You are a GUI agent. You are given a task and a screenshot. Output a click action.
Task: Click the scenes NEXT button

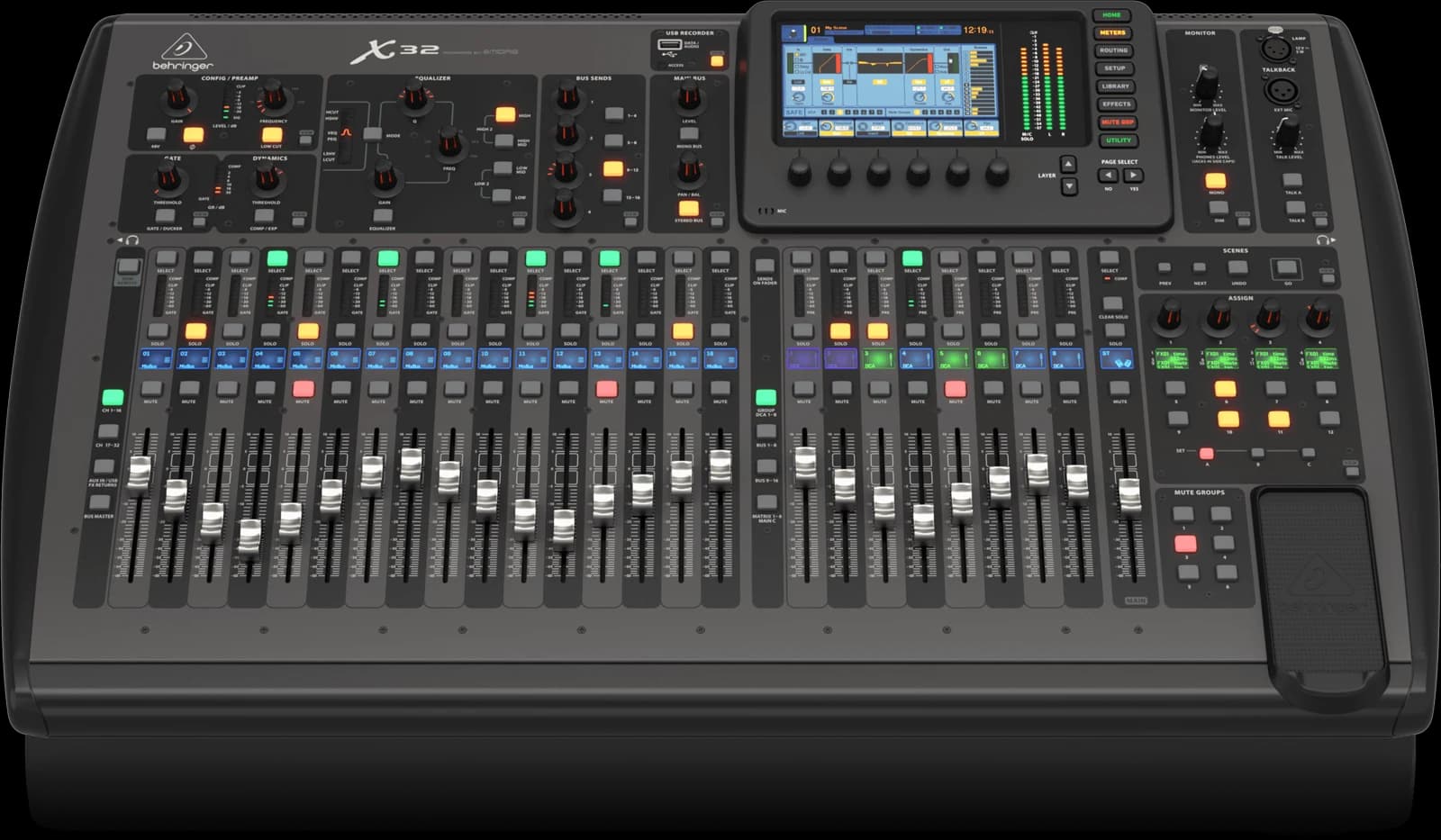point(1199,267)
